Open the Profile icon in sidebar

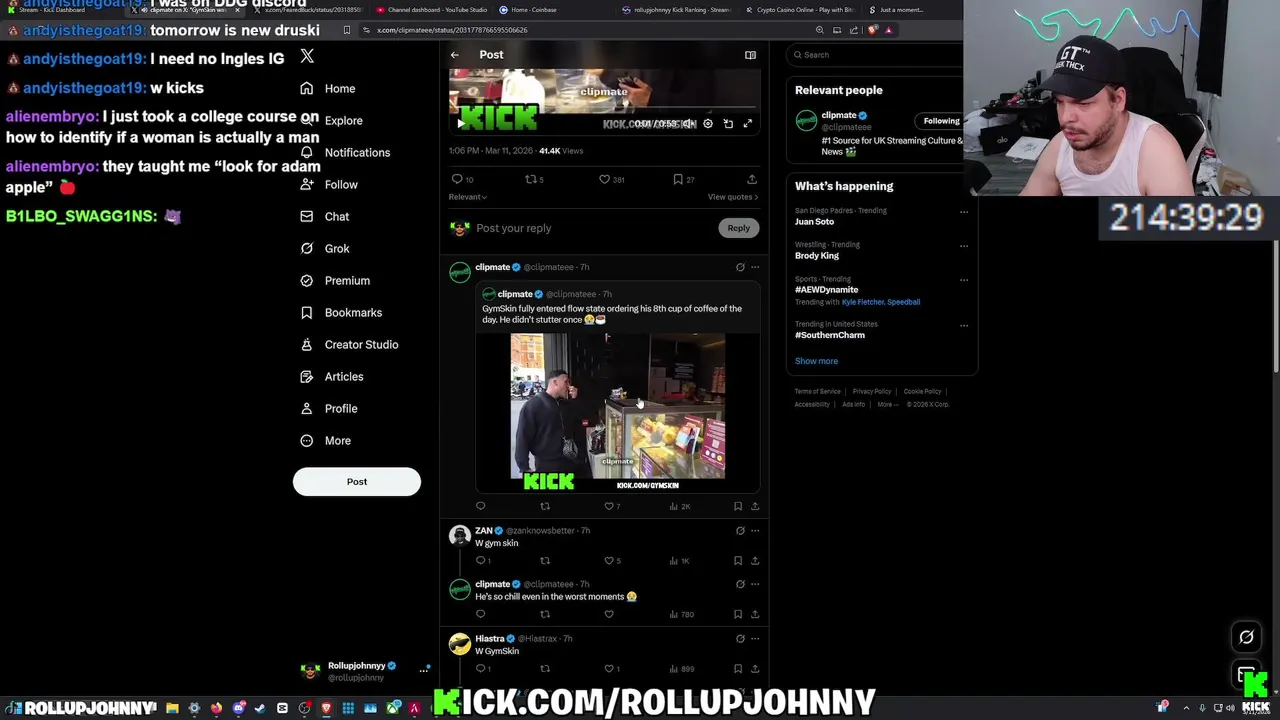(307, 408)
